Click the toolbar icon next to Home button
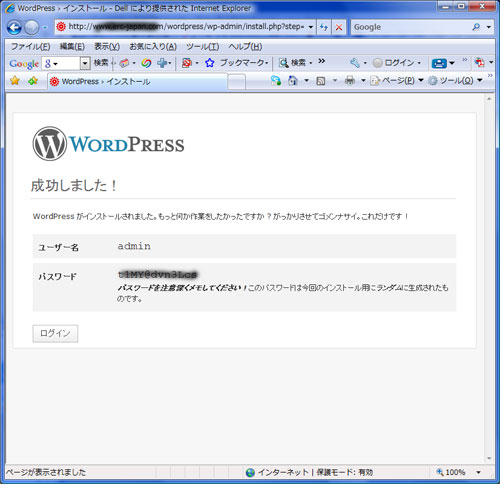This screenshot has height=484, width=500. point(276,80)
